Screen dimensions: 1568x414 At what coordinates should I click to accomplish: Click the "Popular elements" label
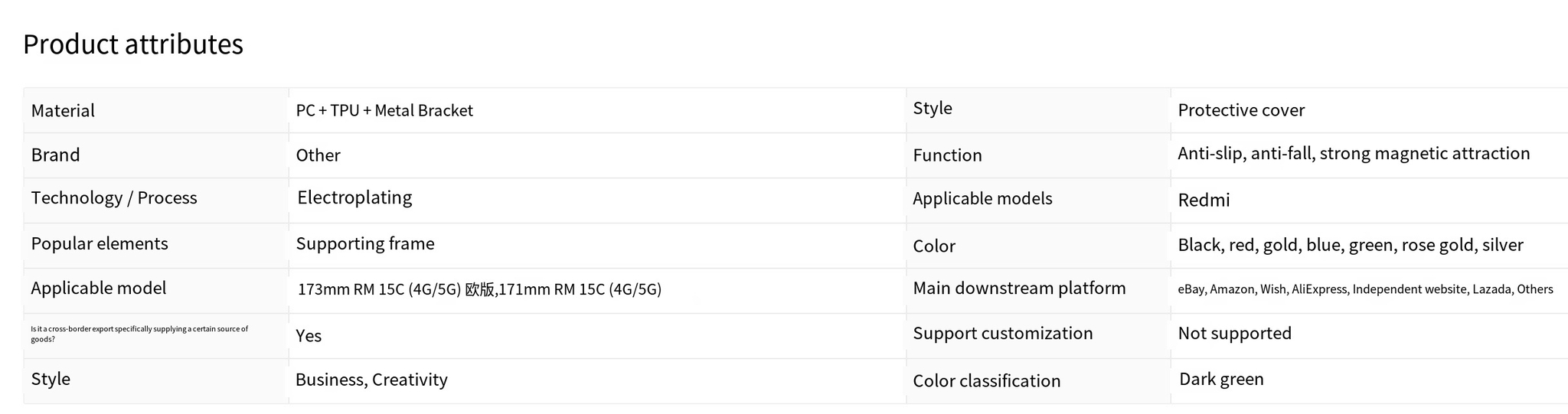pyautogui.click(x=100, y=244)
